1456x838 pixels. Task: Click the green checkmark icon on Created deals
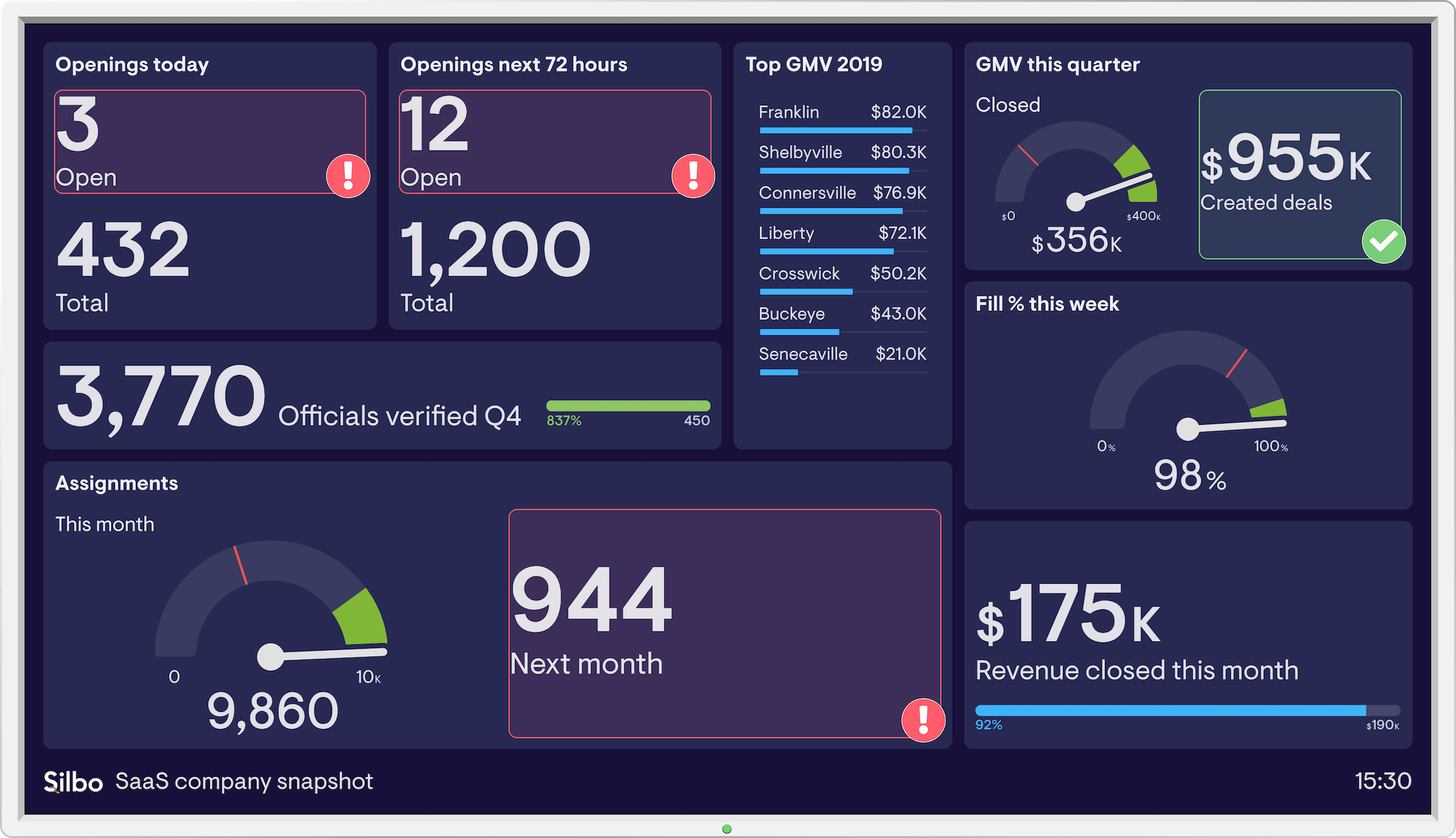(1384, 242)
